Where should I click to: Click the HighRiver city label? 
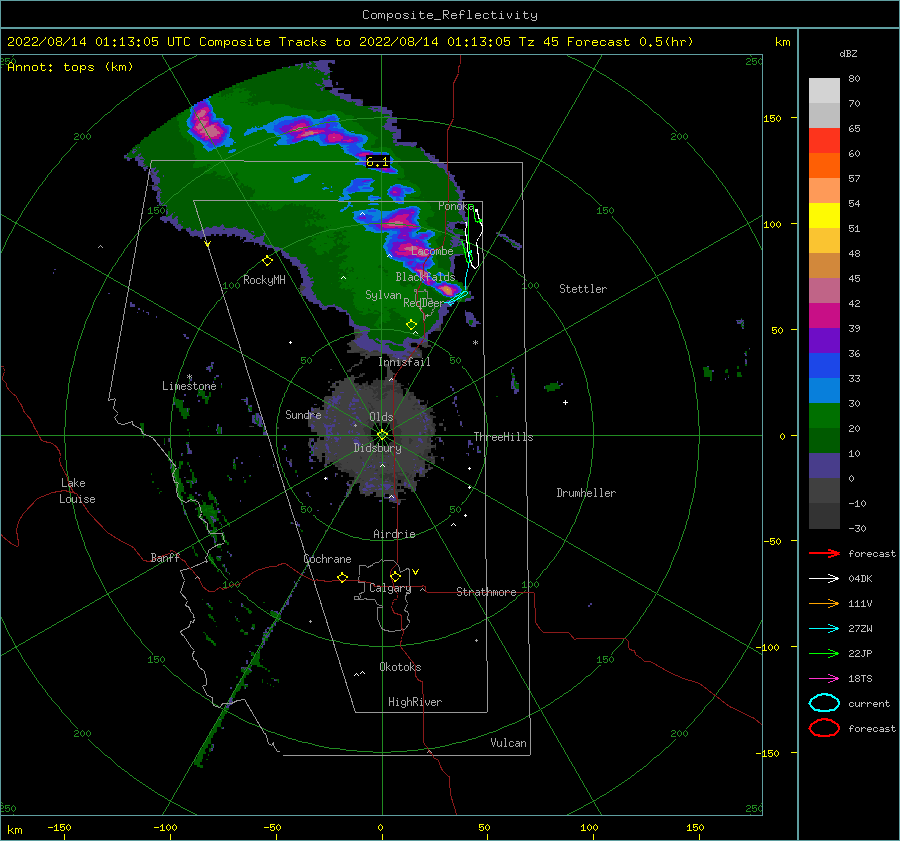point(414,702)
